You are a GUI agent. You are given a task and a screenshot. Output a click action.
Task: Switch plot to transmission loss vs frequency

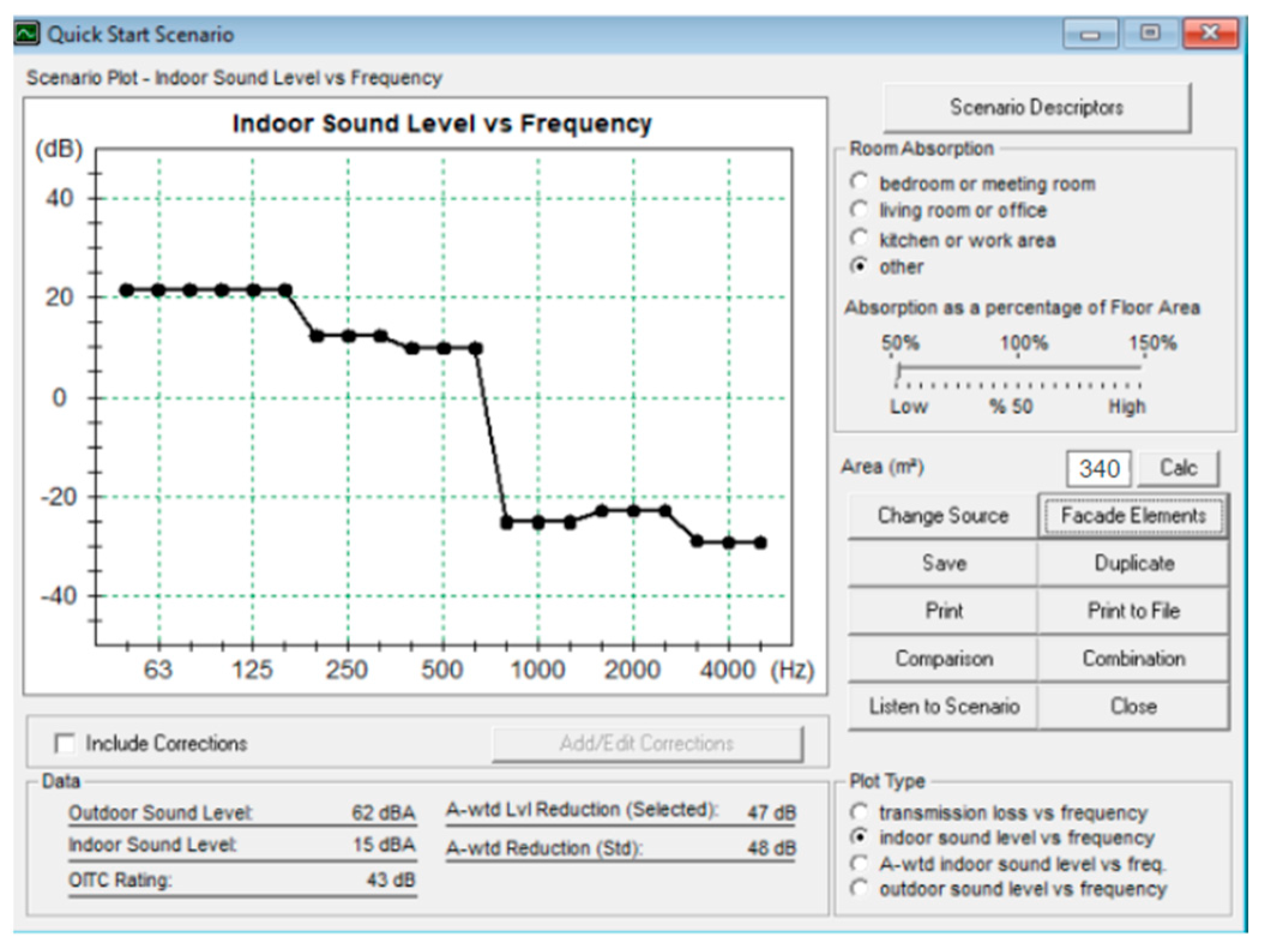pyautogui.click(x=859, y=812)
